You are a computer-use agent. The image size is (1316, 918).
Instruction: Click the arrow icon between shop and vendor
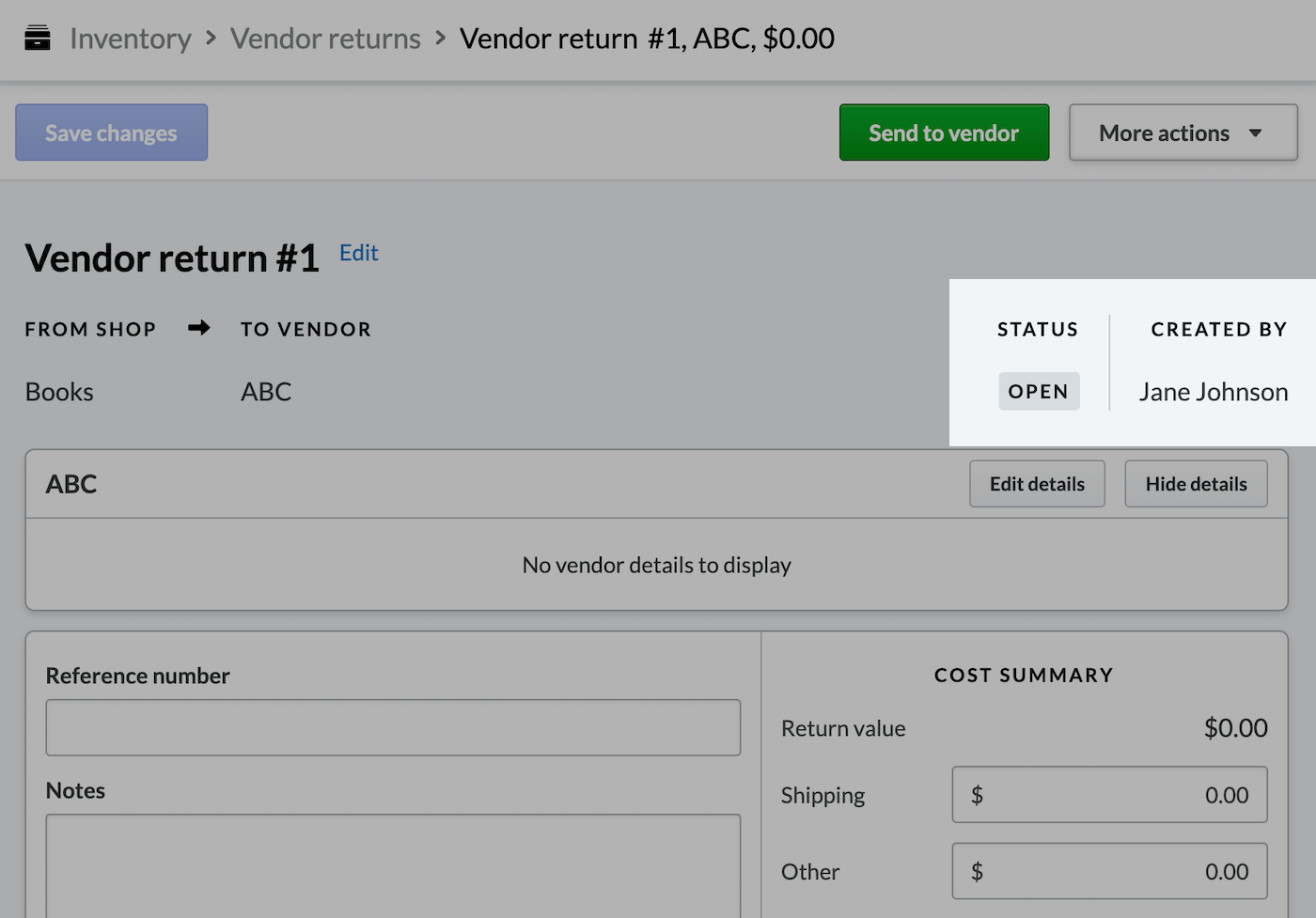pos(198,328)
